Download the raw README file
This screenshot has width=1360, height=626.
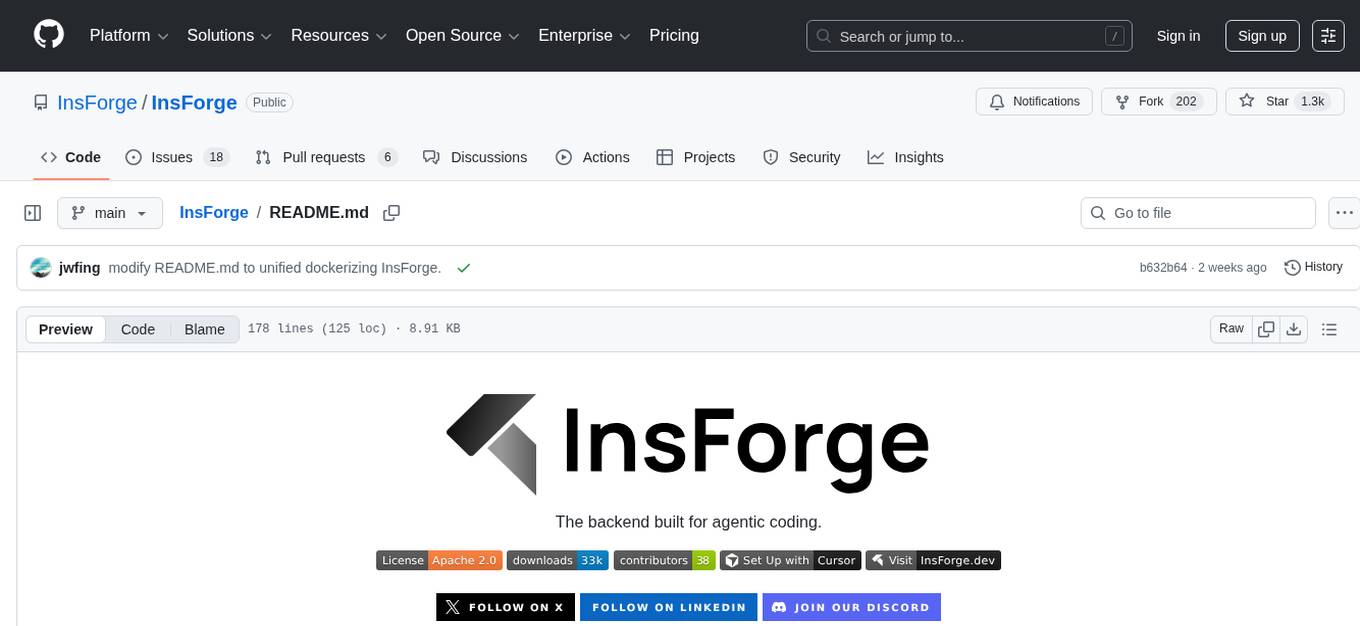[x=1294, y=328]
